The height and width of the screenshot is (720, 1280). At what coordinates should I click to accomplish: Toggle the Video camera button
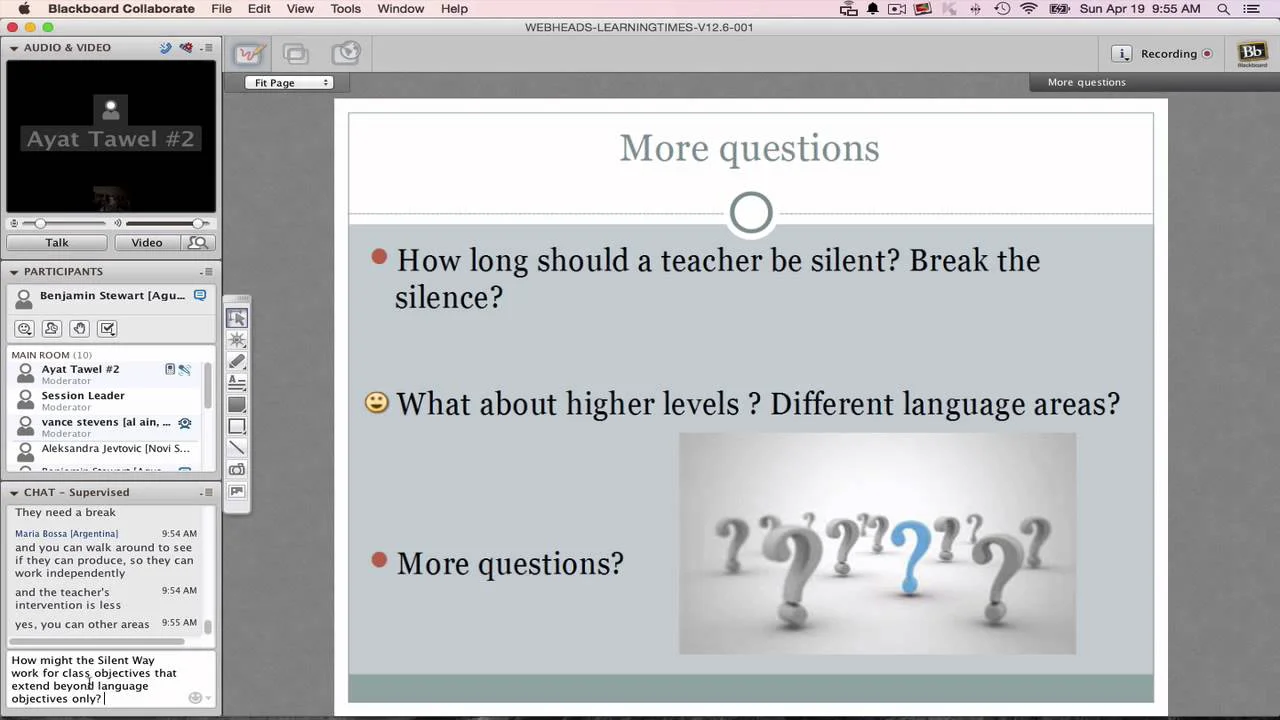click(x=147, y=243)
